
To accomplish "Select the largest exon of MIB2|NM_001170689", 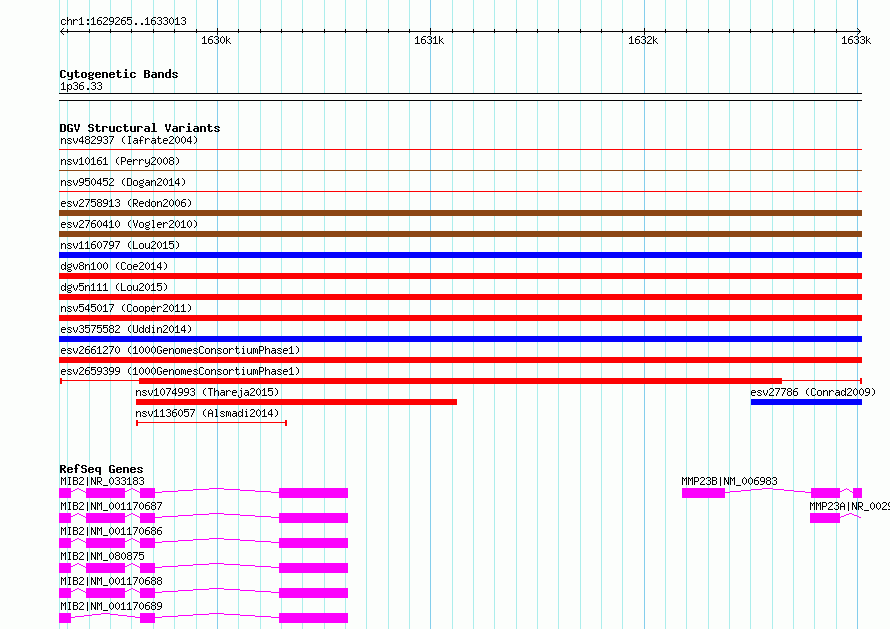I will click(313, 618).
